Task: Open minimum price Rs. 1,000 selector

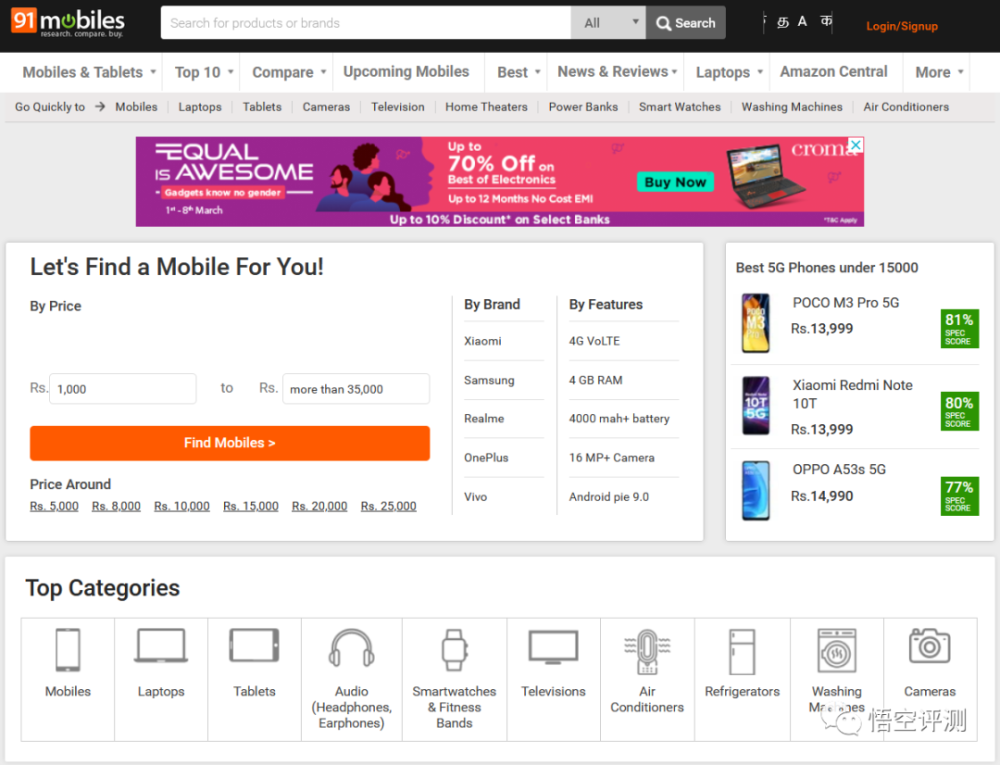Action: click(122, 389)
